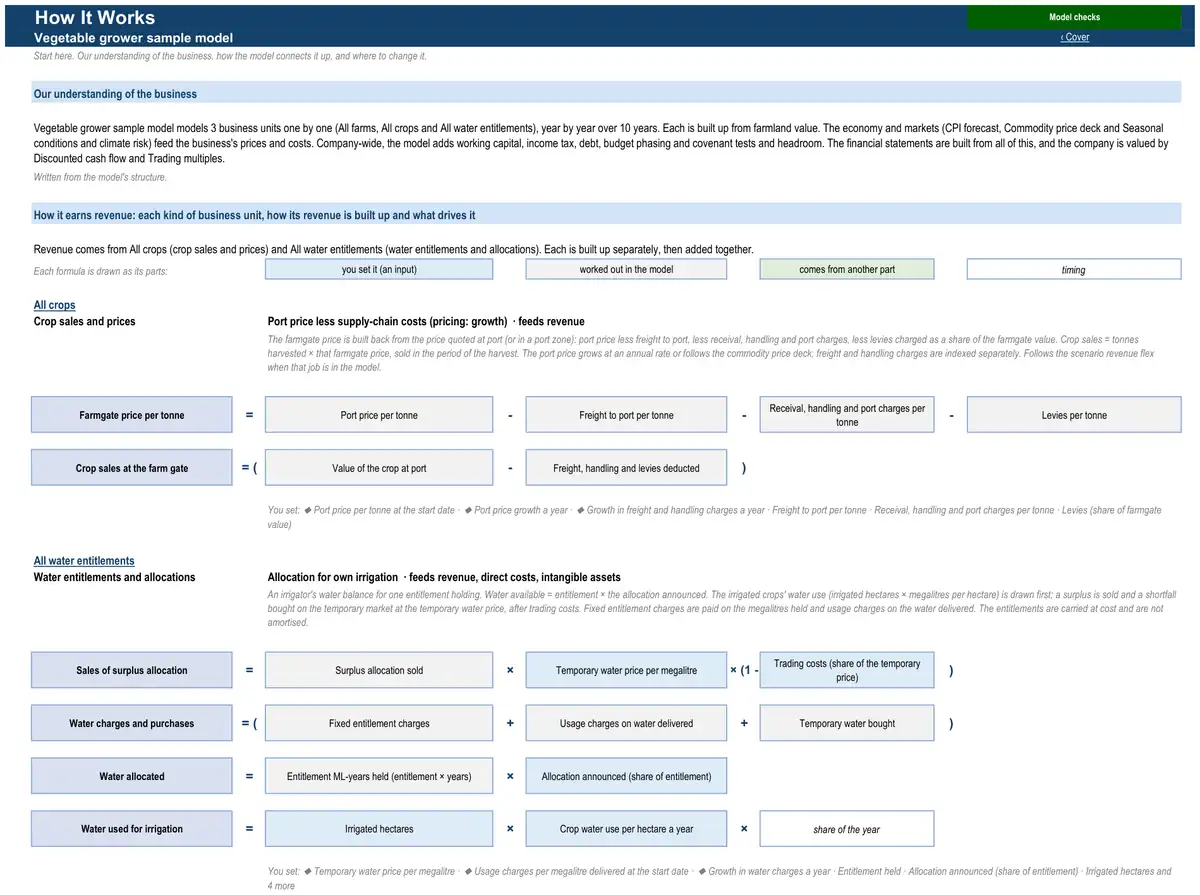Screen dimensions: 1200x895
Task: Select Water charges and purchases cell
Action: click(132, 723)
